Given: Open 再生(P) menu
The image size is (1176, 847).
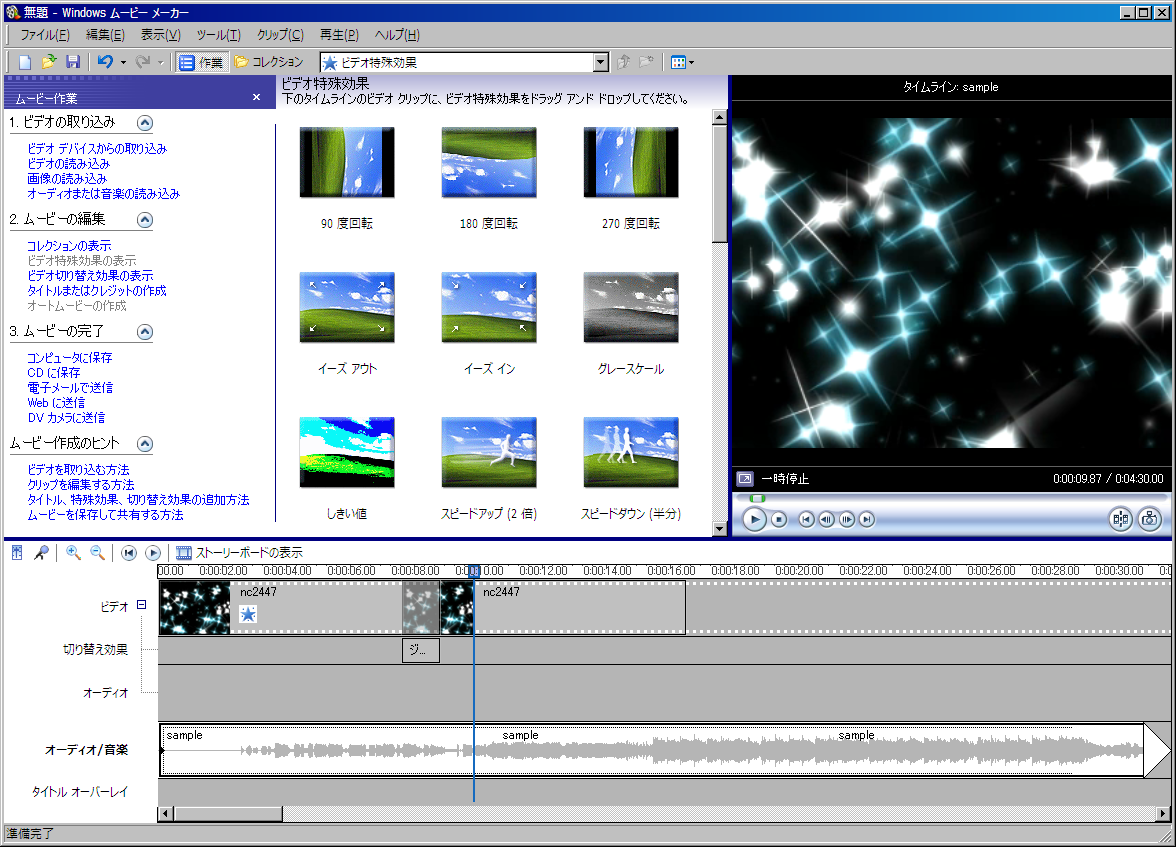Looking at the screenshot, I should [339, 35].
